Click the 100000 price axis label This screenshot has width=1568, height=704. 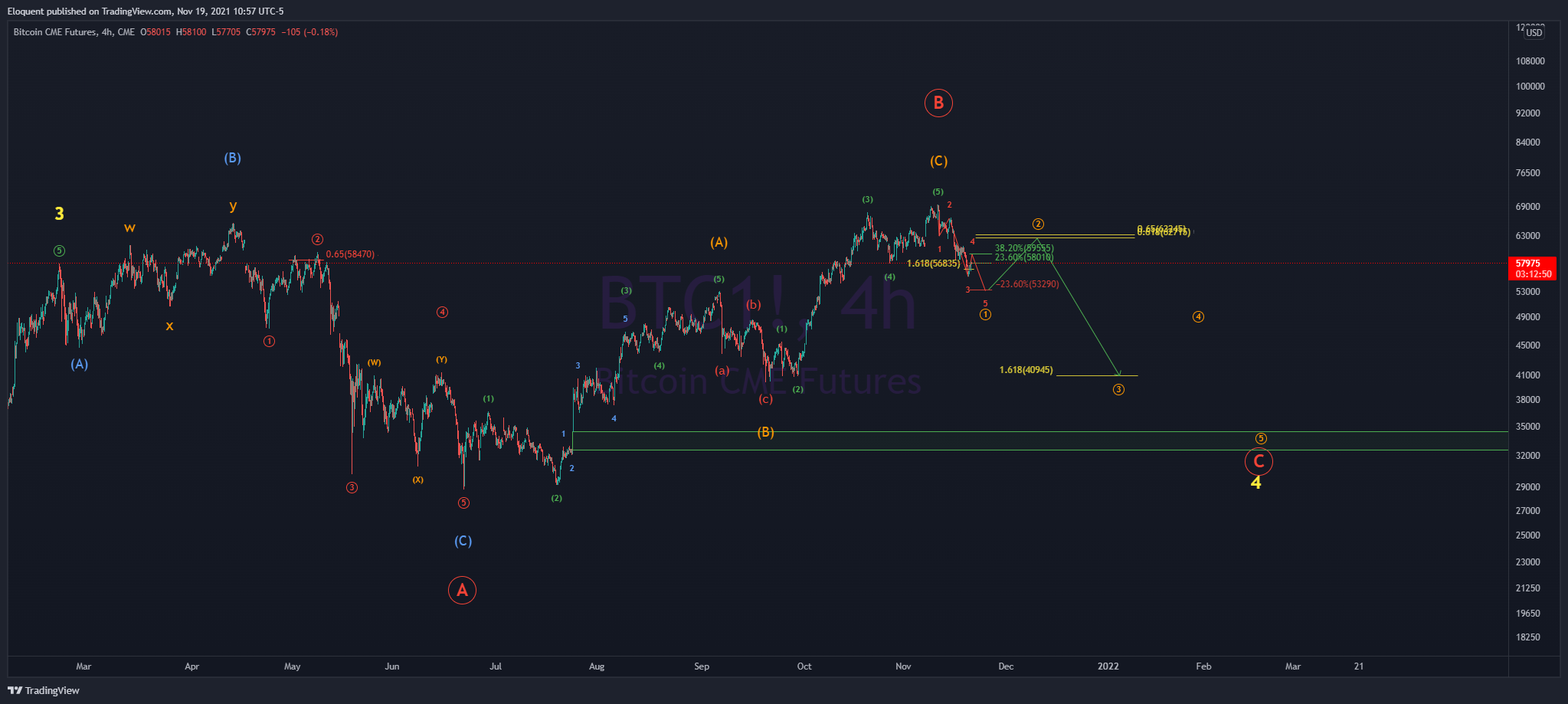[x=1530, y=87]
